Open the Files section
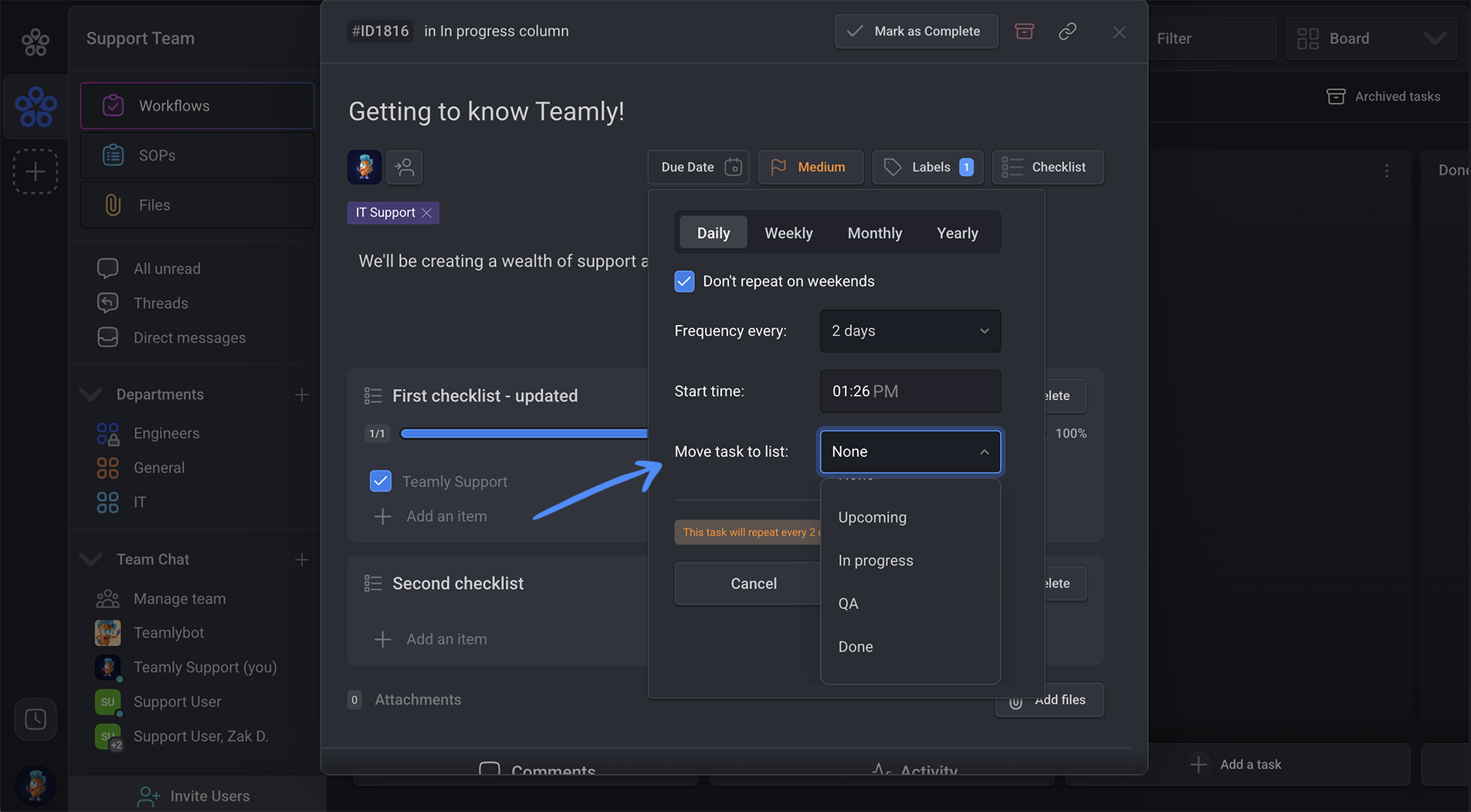Viewport: 1471px width, 812px height. [x=197, y=205]
